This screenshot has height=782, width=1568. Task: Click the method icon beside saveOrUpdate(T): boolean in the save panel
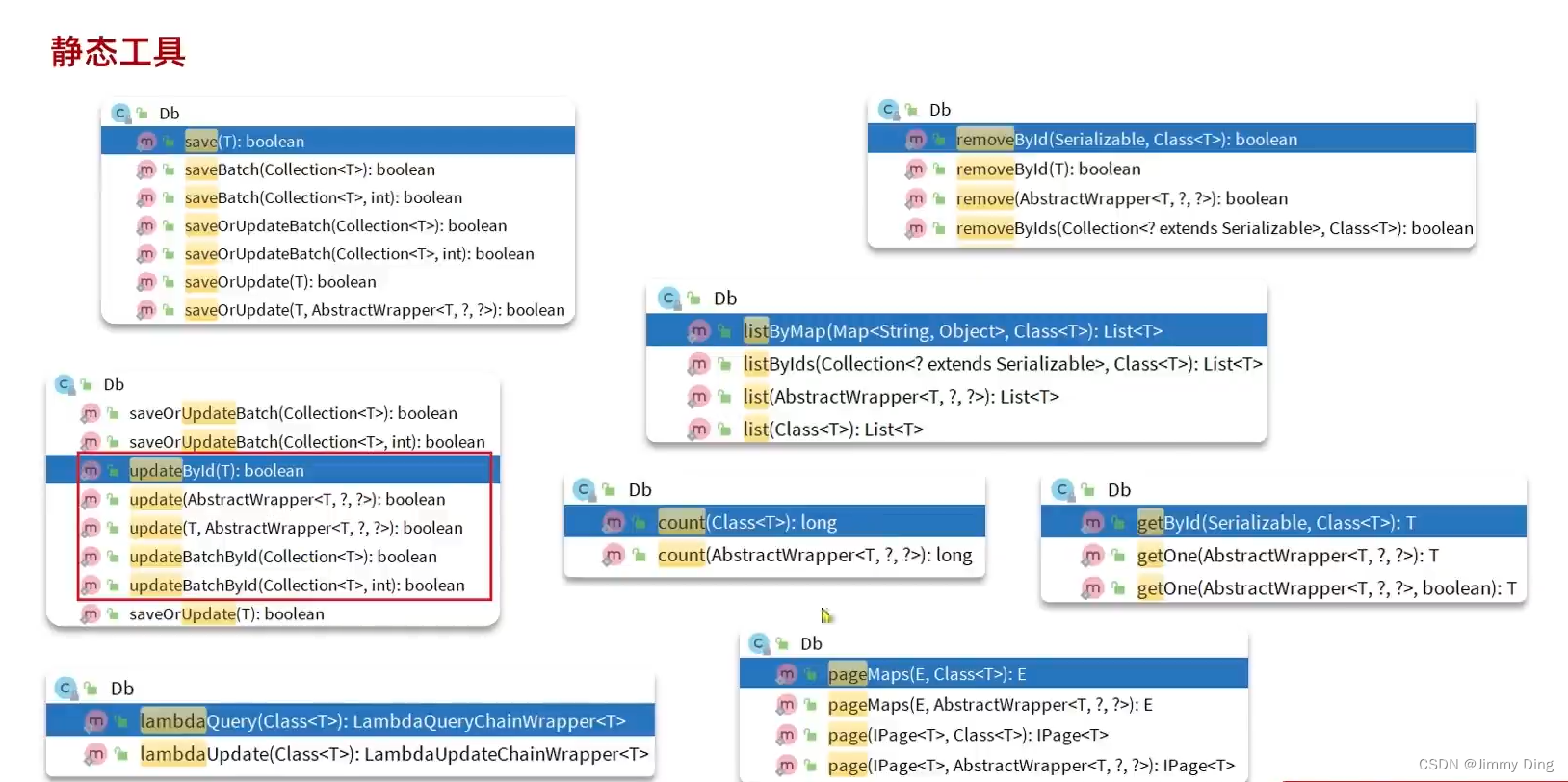click(x=146, y=282)
